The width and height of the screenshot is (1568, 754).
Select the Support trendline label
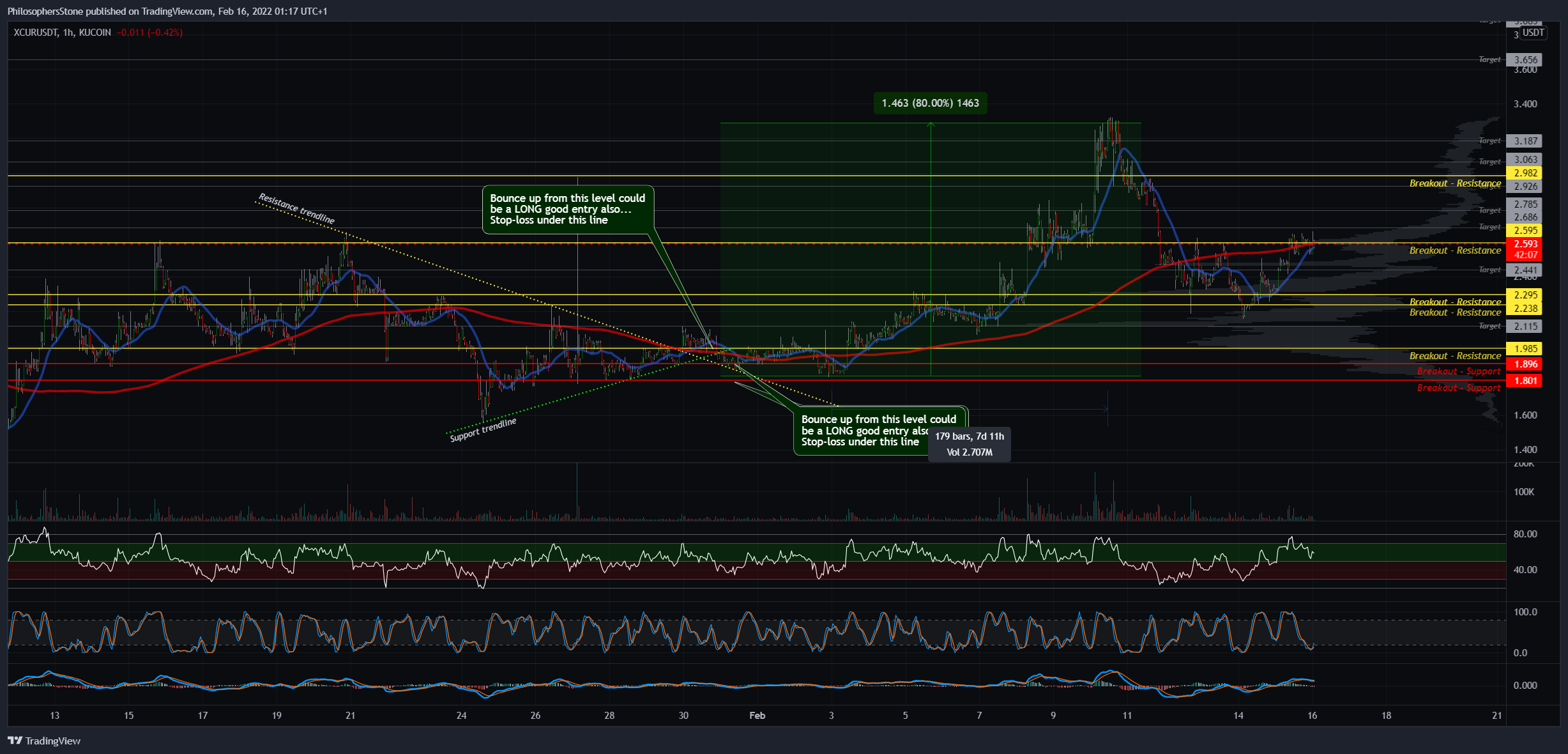coord(483,430)
